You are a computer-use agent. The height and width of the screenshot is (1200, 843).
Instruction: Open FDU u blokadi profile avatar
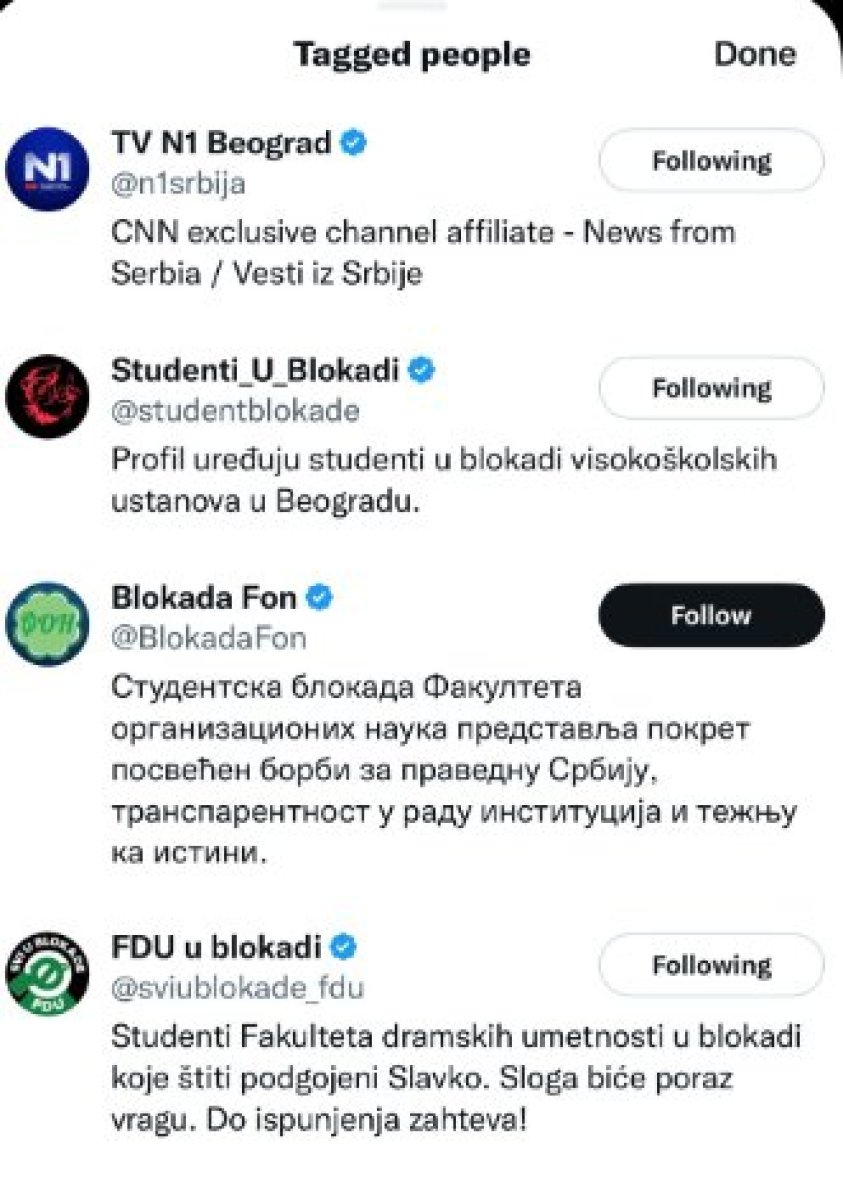tap(47, 972)
